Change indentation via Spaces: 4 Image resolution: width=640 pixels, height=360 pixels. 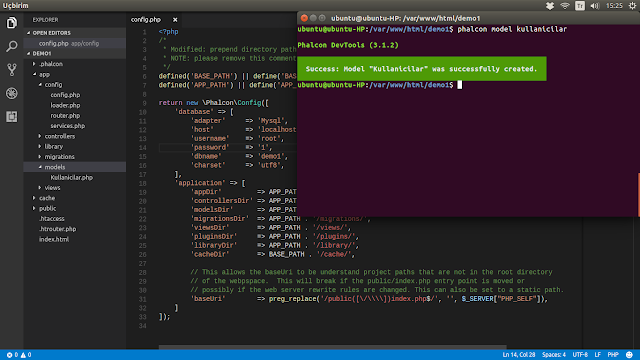[x=553, y=355]
